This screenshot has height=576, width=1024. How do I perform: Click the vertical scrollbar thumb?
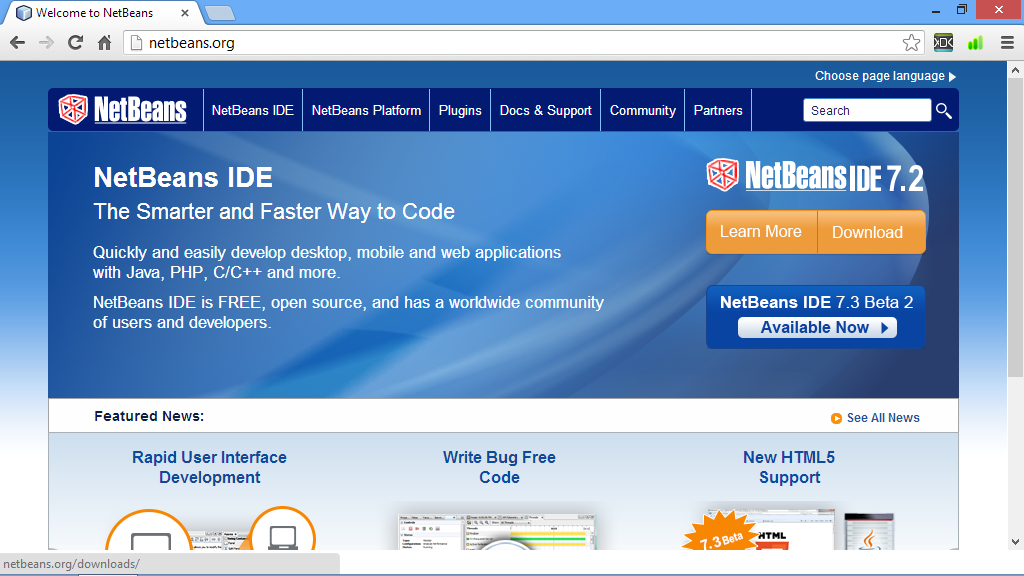click(1014, 229)
